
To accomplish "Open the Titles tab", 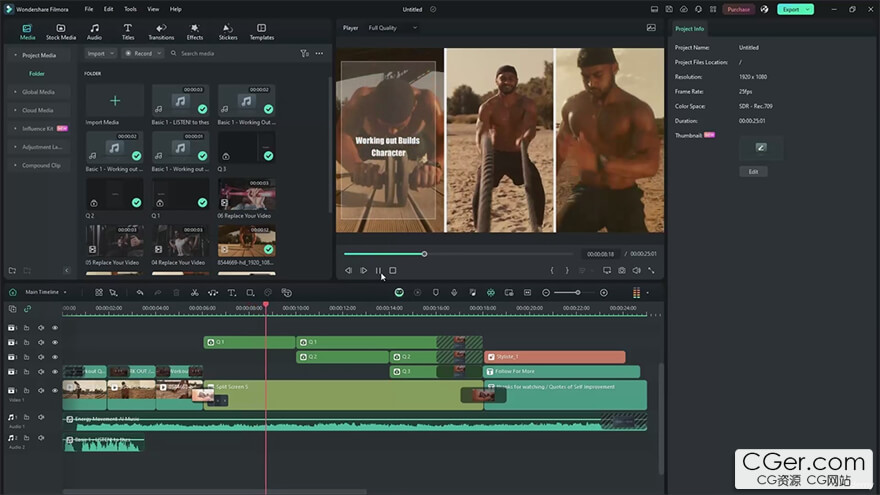I will [x=128, y=32].
